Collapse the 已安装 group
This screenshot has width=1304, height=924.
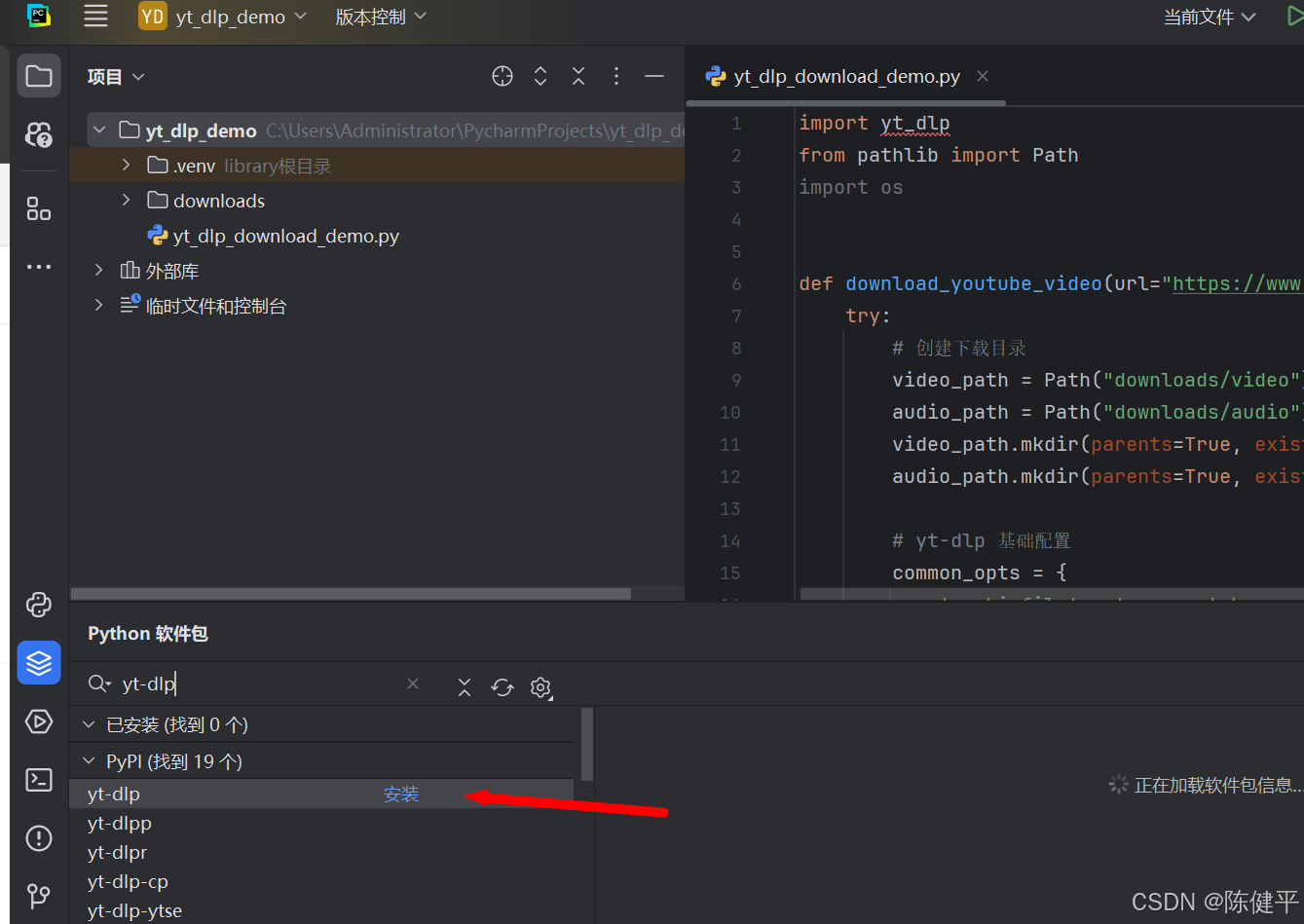coord(89,724)
